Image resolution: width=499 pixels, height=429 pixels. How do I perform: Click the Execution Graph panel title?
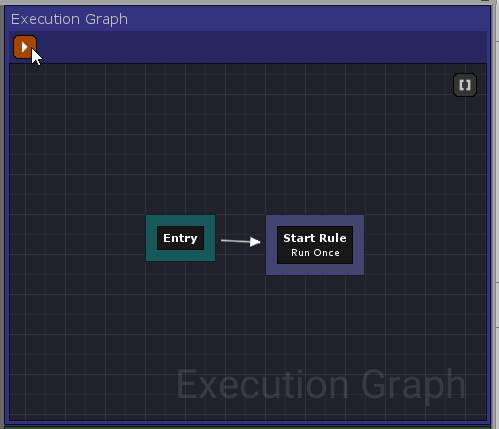[x=69, y=19]
